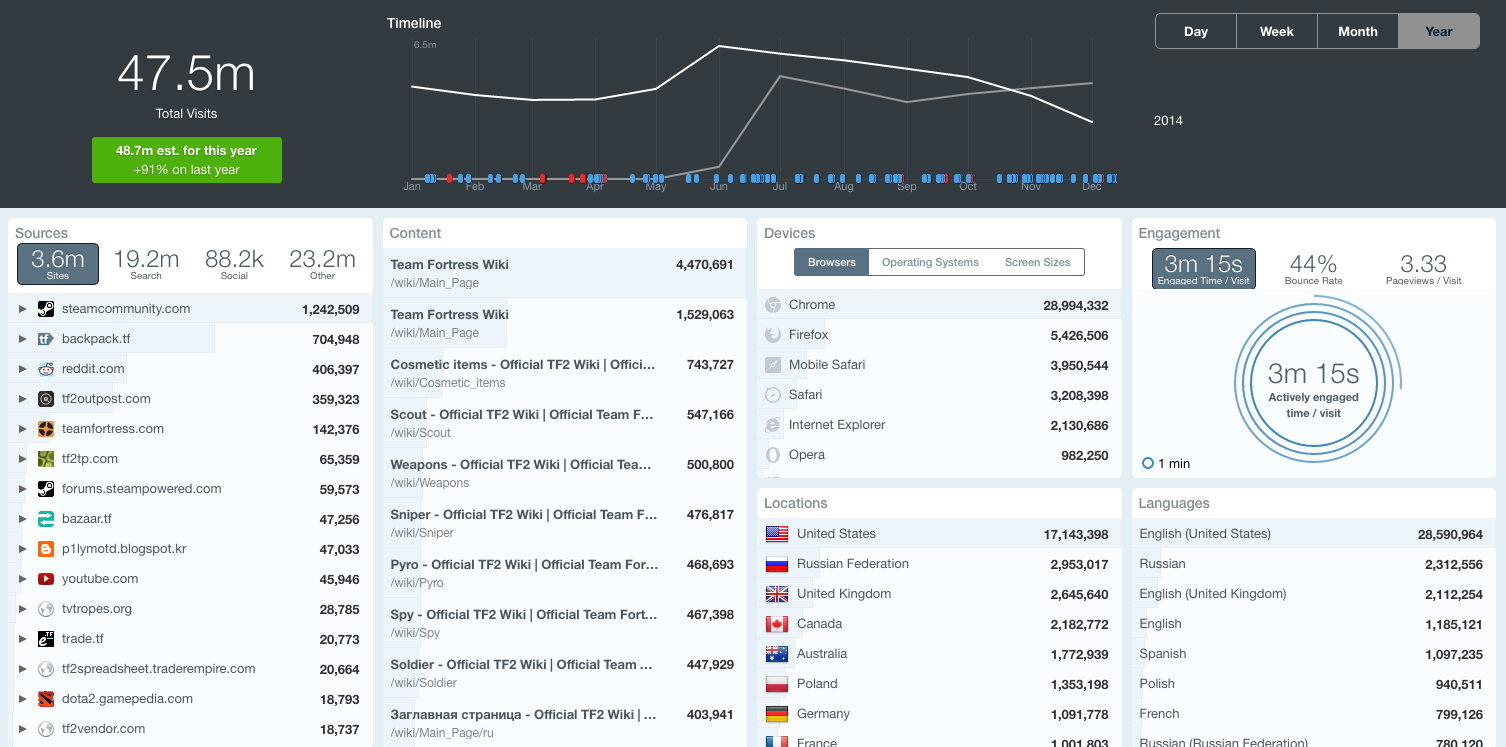Screen dimensions: 1506x747
Task: Click the Mobile Safari icon
Action: tap(772, 365)
